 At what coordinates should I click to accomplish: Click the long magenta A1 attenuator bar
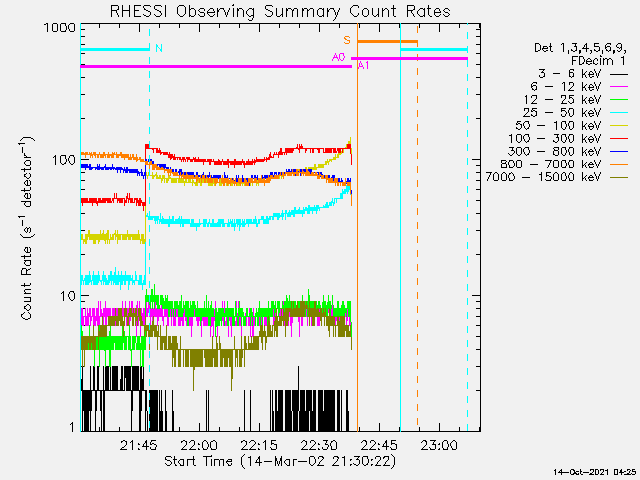pos(216,66)
